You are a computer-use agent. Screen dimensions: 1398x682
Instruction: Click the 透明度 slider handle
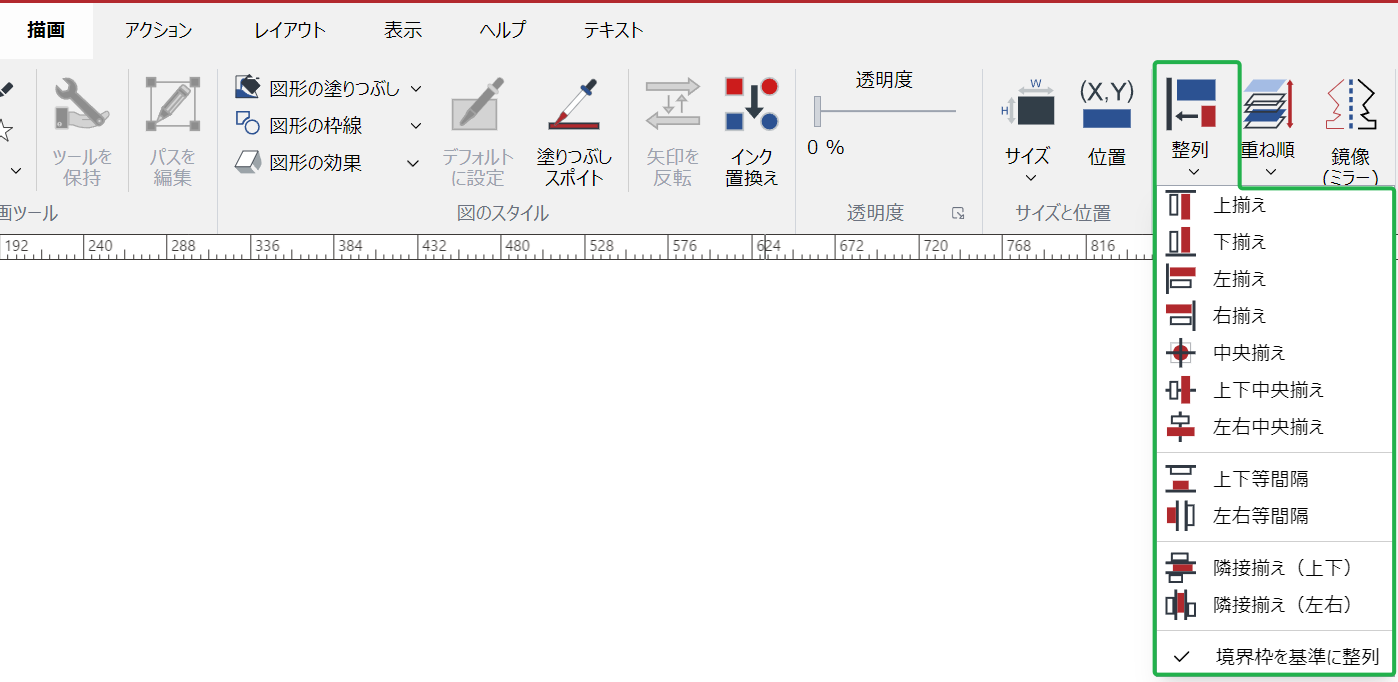(x=817, y=111)
